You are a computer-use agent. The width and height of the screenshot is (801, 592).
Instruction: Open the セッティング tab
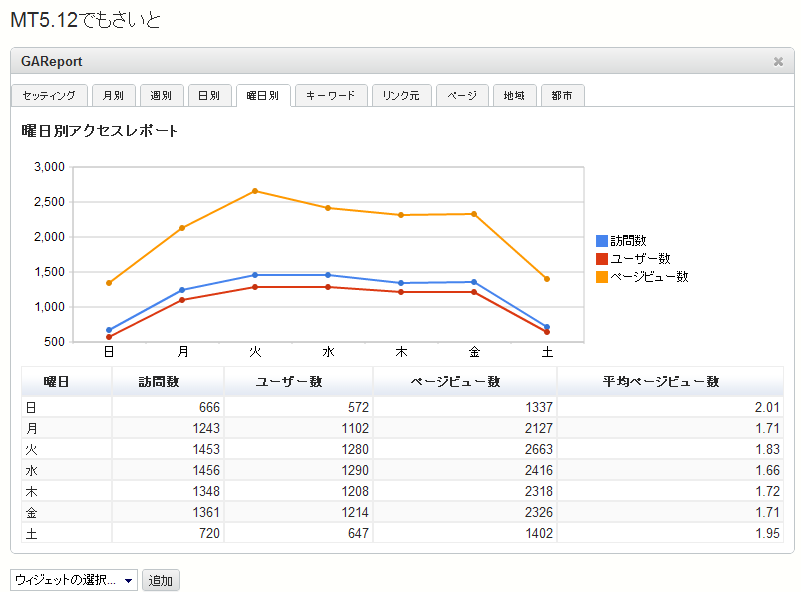49,96
